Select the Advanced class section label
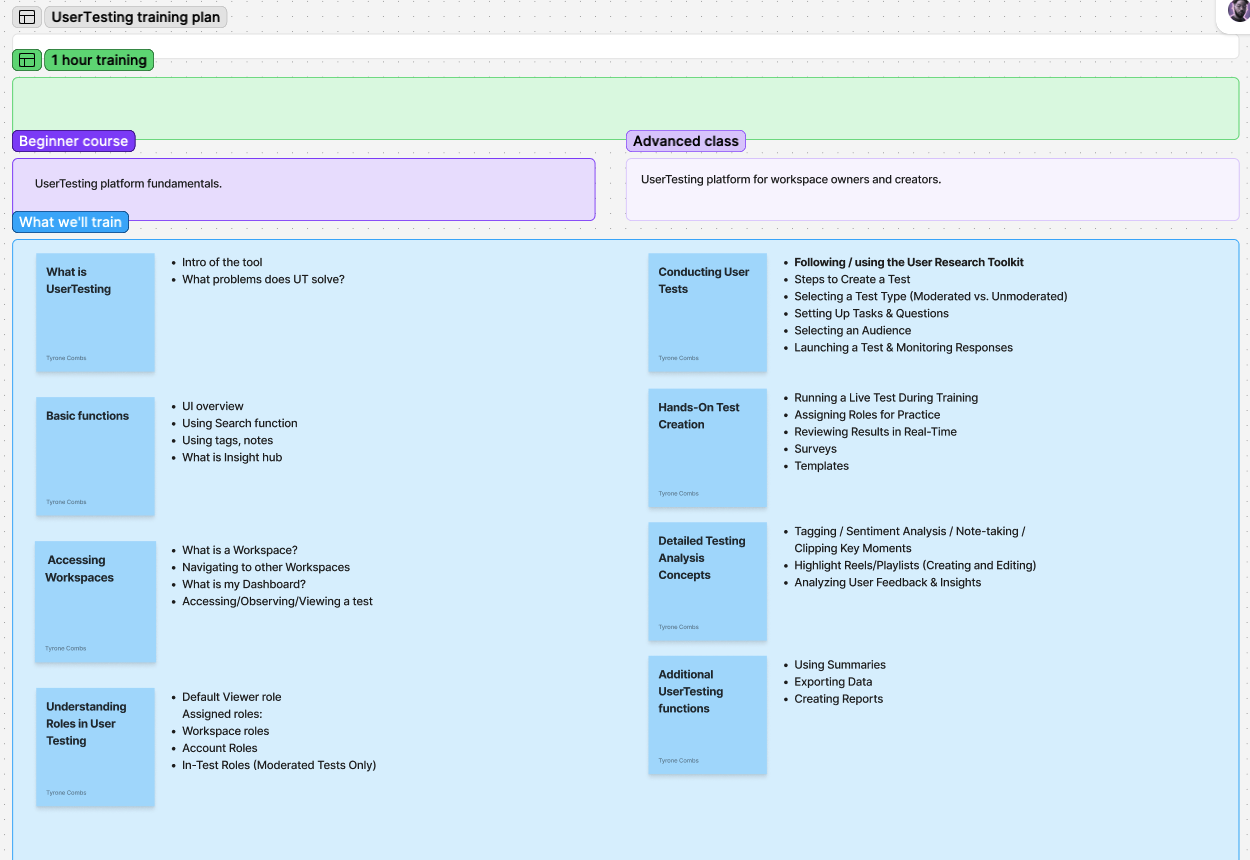Image resolution: width=1250 pixels, height=860 pixels. 686,141
